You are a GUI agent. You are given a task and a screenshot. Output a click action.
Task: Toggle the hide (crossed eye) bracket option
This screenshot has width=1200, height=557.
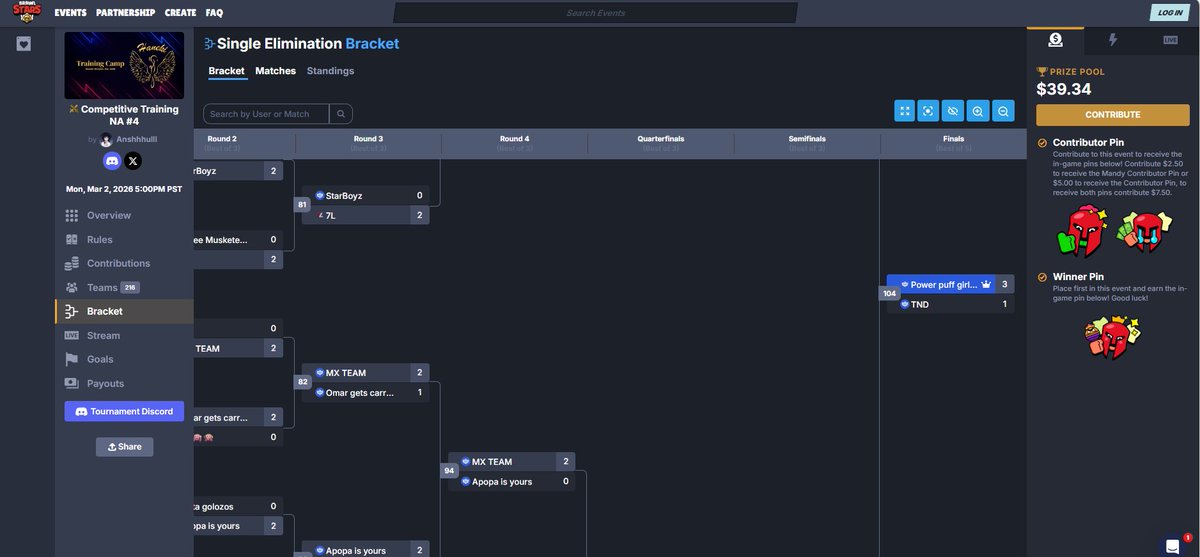pyautogui.click(x=953, y=111)
